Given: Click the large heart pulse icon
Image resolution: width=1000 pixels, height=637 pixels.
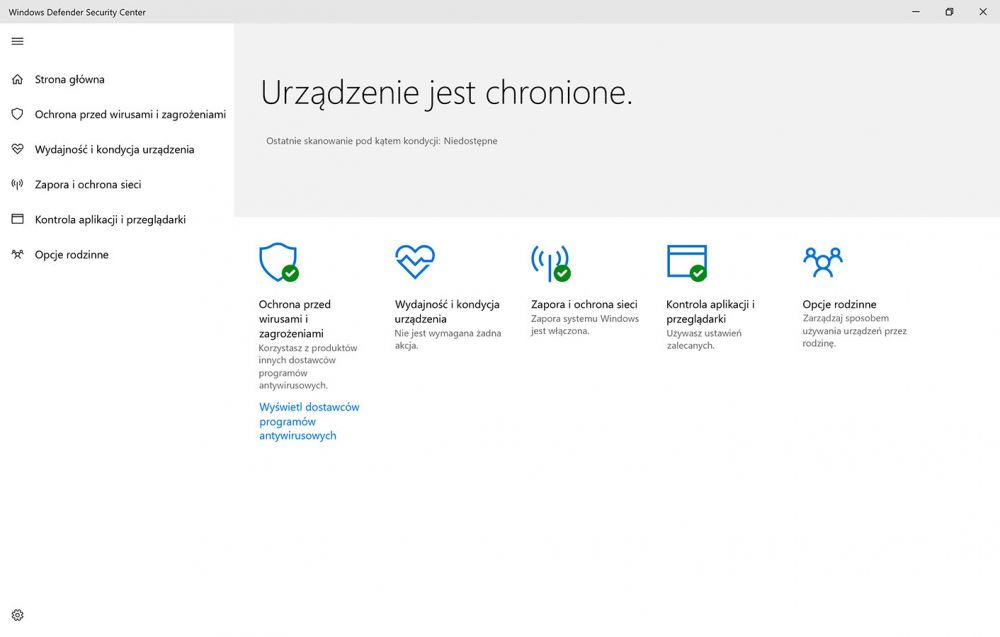Looking at the screenshot, I should [x=415, y=261].
